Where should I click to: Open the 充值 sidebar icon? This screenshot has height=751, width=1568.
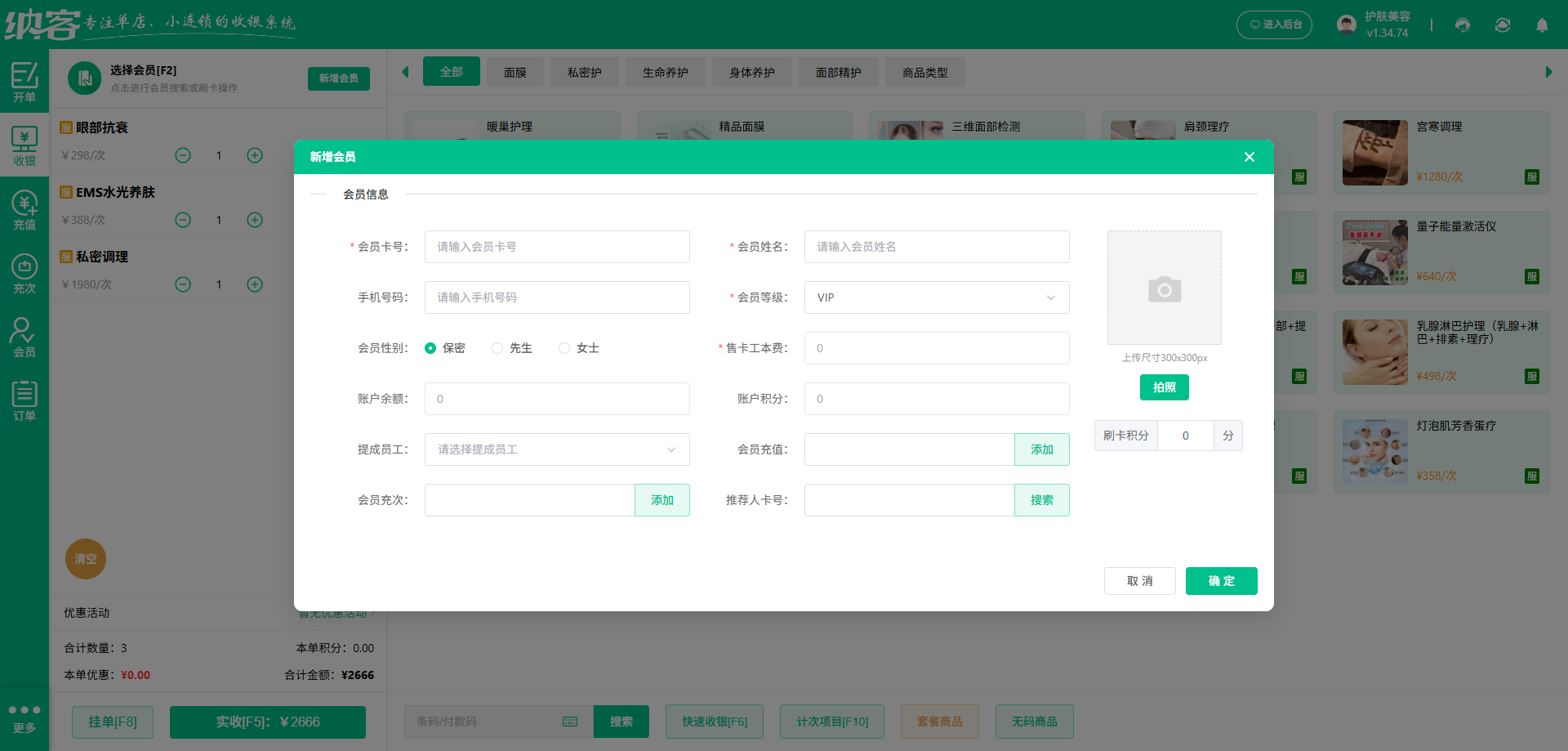coord(24,209)
